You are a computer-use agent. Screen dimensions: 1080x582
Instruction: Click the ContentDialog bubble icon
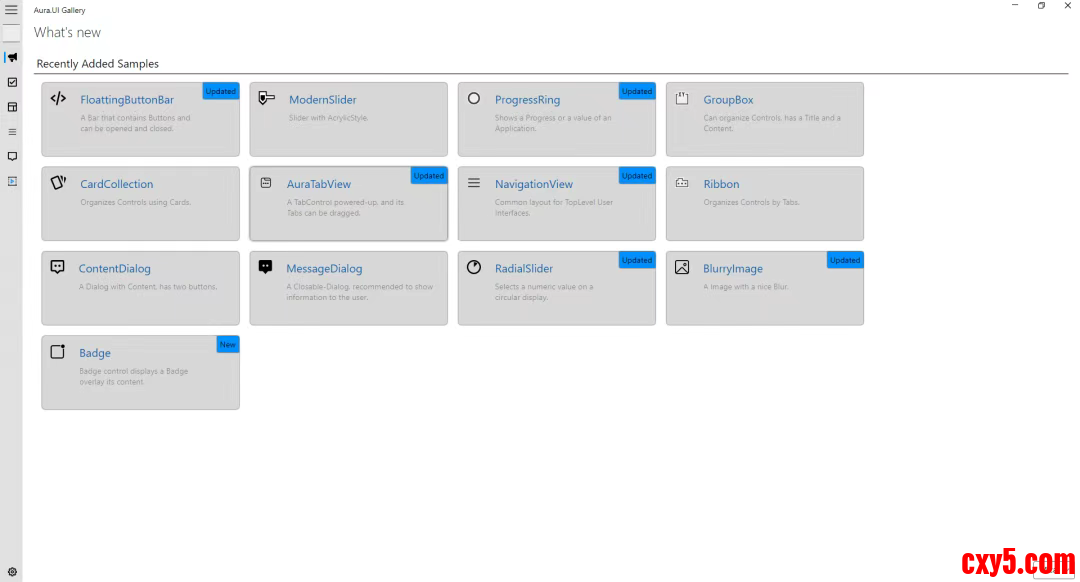tap(57, 267)
